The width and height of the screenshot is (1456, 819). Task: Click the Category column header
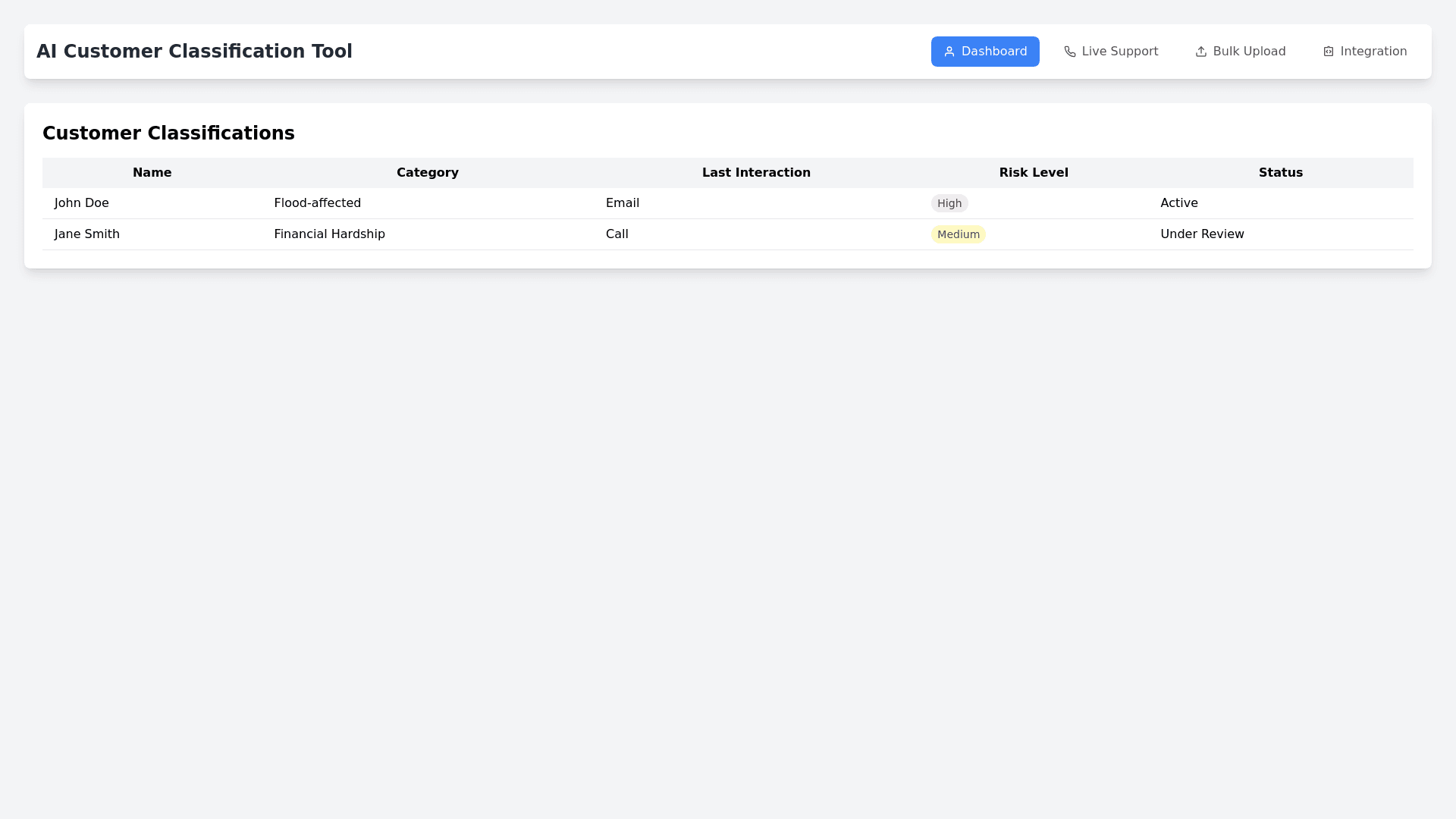[427, 173]
